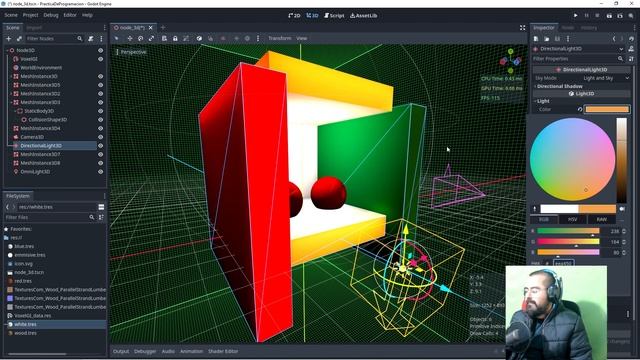Hide MeshInstance3D5 with eye icon
The image size is (640, 360).
click(x=100, y=85)
